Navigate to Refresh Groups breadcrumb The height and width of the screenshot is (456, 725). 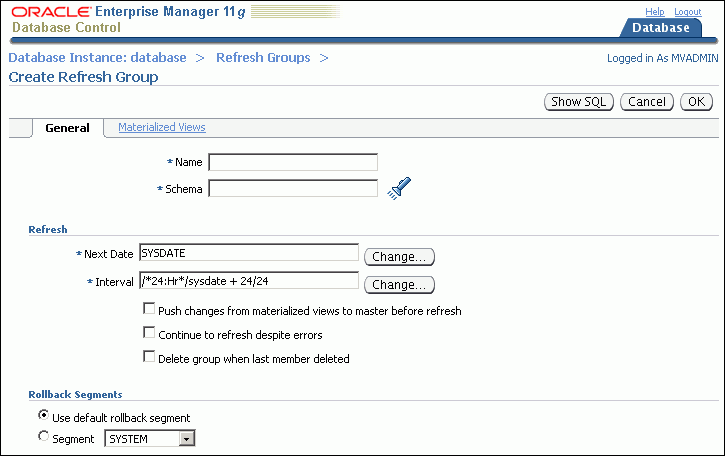point(263,58)
